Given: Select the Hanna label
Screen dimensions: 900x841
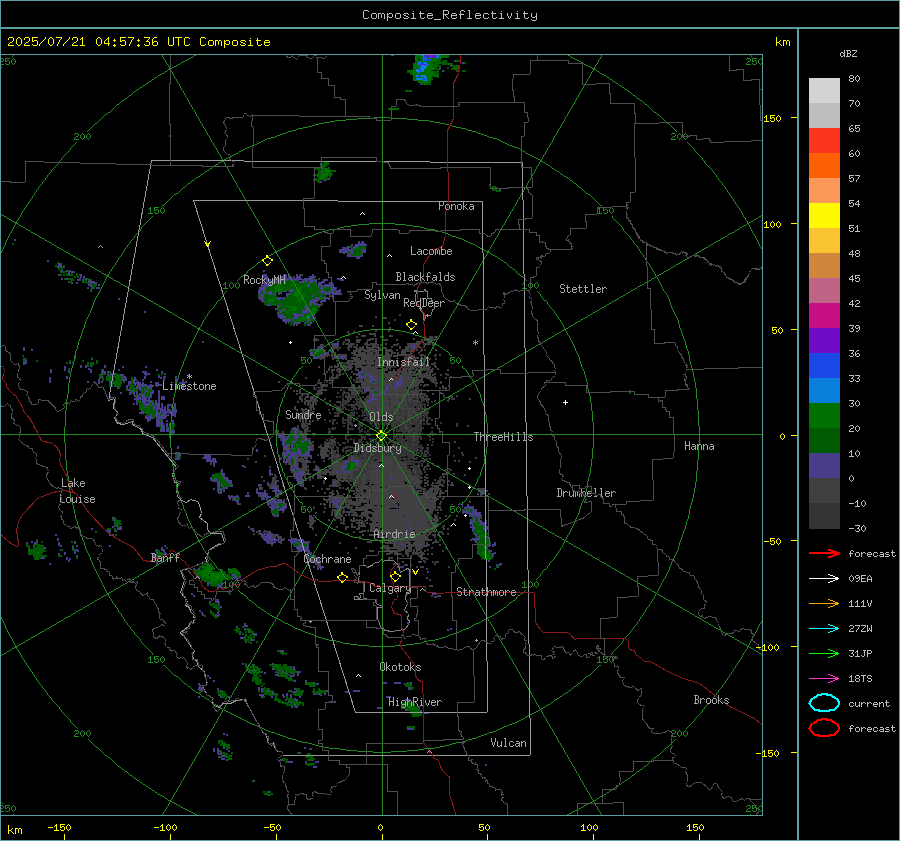Looking at the screenshot, I should click(699, 447).
